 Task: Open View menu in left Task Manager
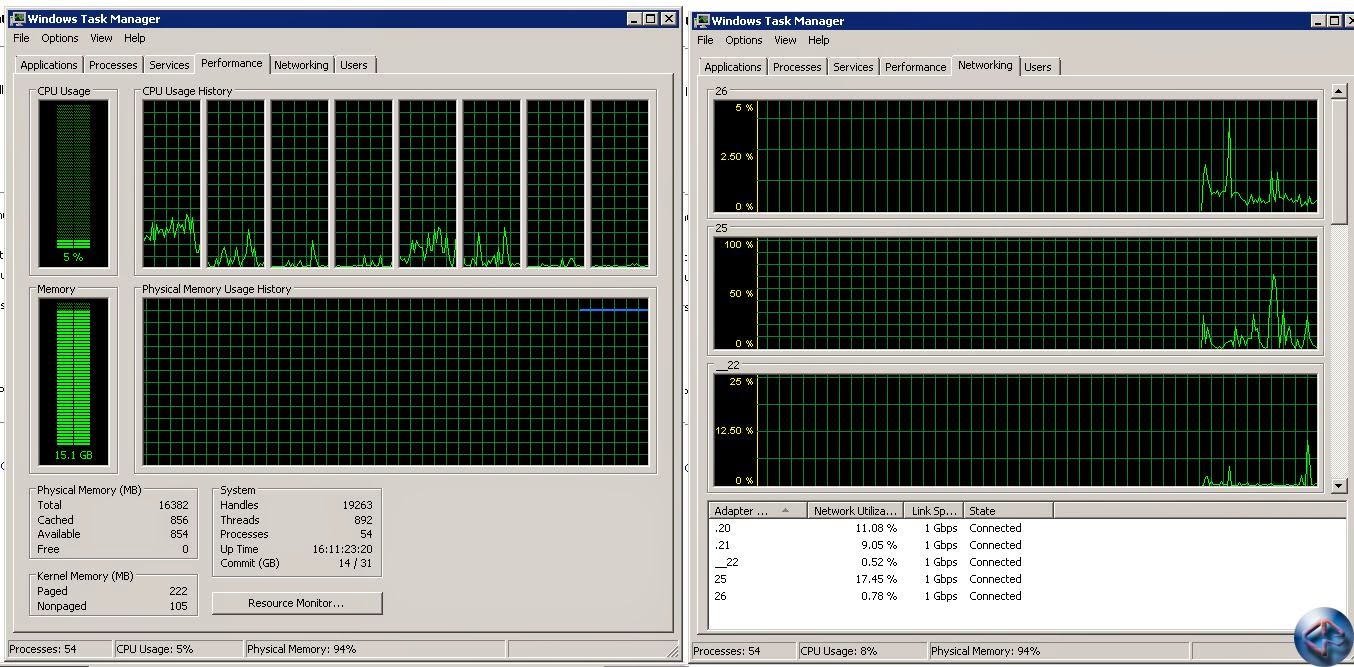(x=101, y=38)
